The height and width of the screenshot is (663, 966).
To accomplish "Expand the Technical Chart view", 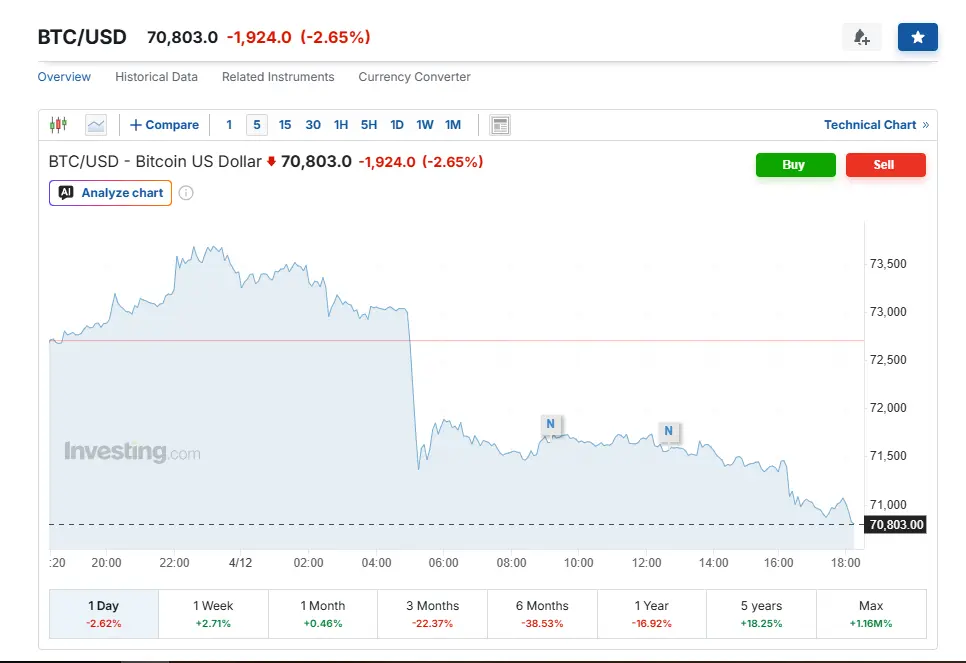I will (x=875, y=125).
